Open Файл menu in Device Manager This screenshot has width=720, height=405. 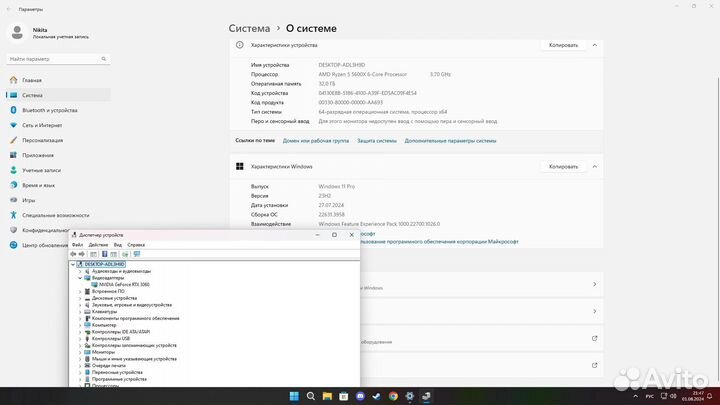(x=78, y=245)
